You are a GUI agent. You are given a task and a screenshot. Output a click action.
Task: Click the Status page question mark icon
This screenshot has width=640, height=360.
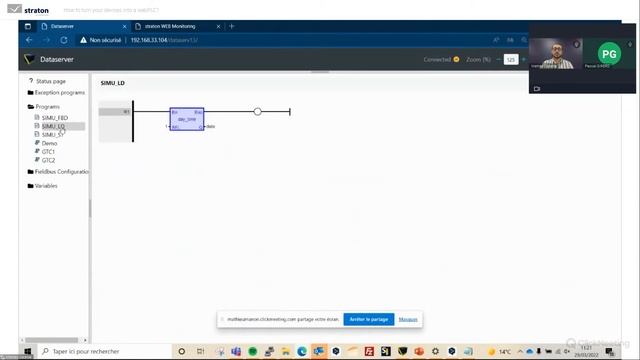tap(31, 81)
